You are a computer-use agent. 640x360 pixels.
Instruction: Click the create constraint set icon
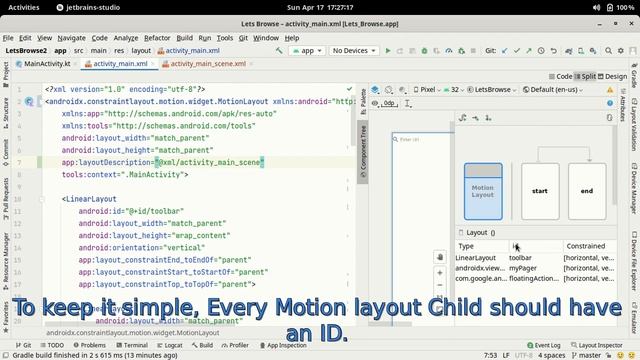point(462,118)
